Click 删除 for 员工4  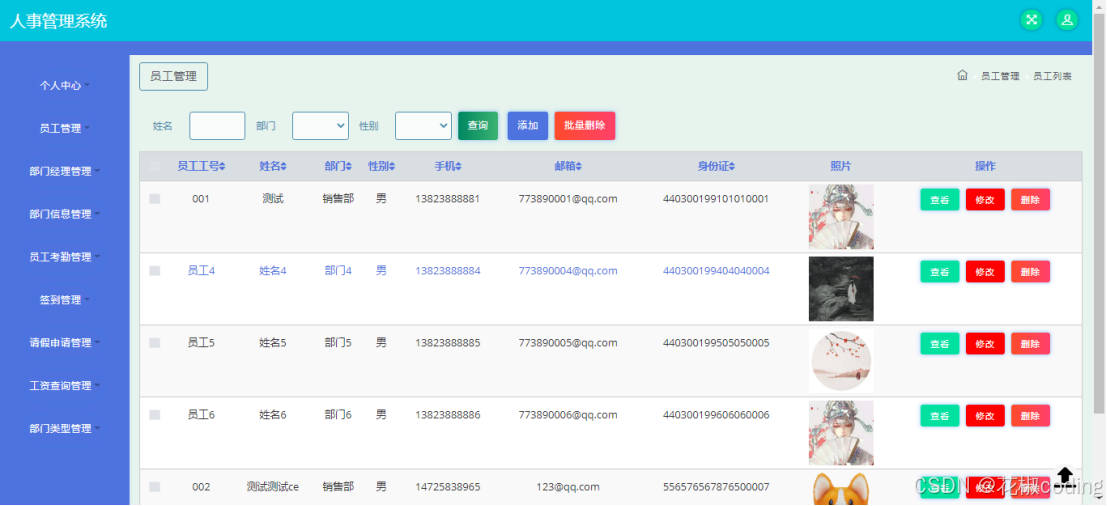click(1030, 272)
